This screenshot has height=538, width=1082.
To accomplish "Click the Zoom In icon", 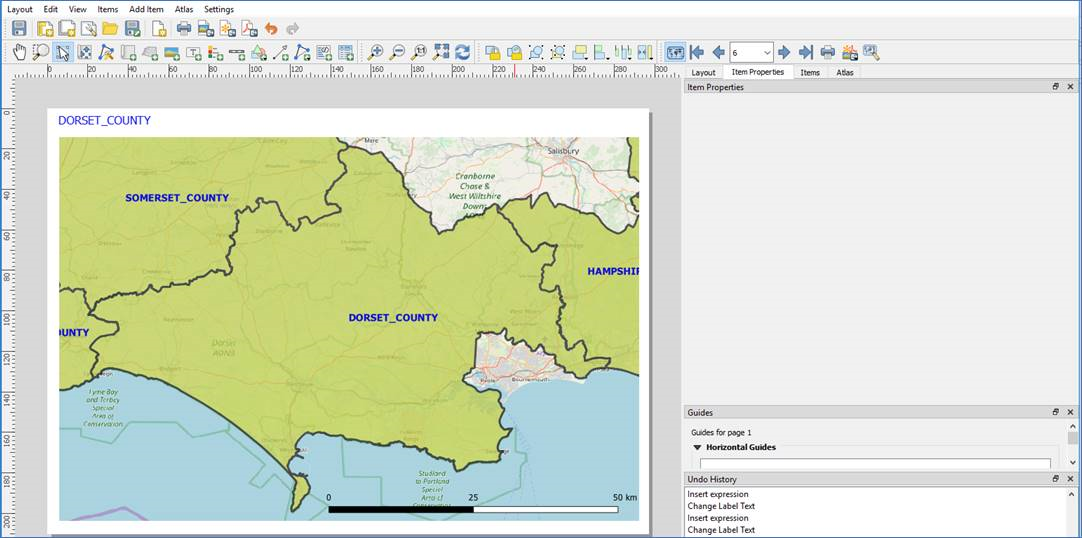I will pyautogui.click(x=375, y=52).
